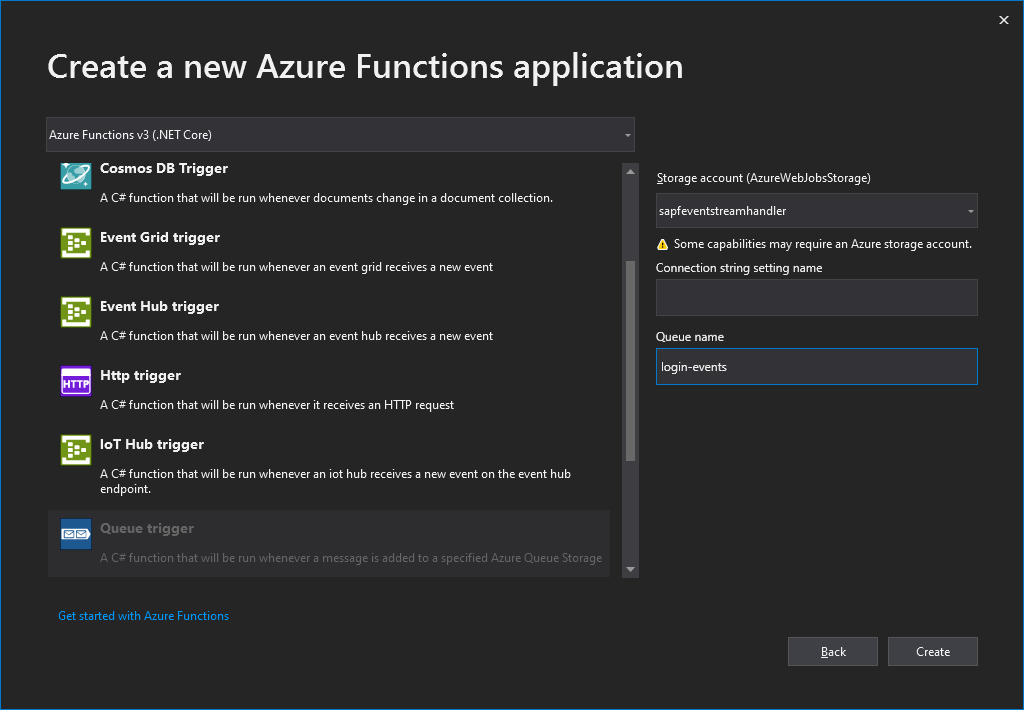Click the Storage account (AzureWebJobsStorage) label
The height and width of the screenshot is (710, 1024).
[x=763, y=178]
